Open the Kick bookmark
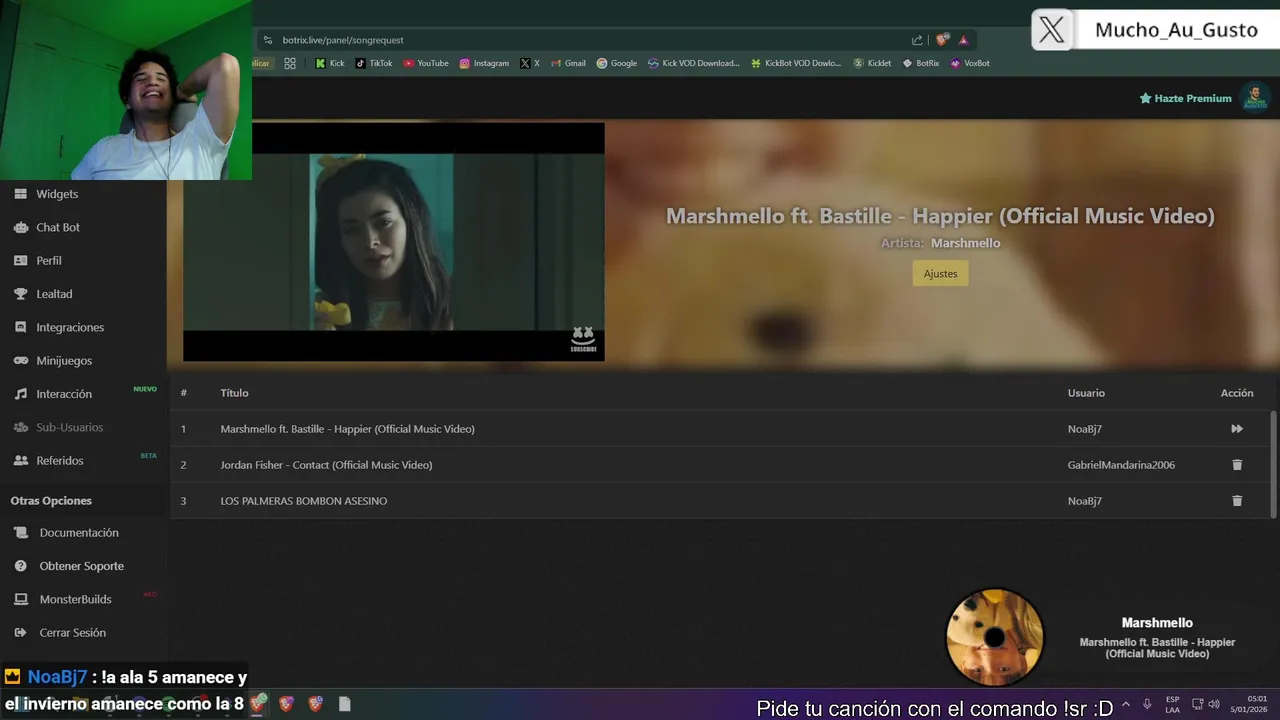The height and width of the screenshot is (720, 1280). 329,63
